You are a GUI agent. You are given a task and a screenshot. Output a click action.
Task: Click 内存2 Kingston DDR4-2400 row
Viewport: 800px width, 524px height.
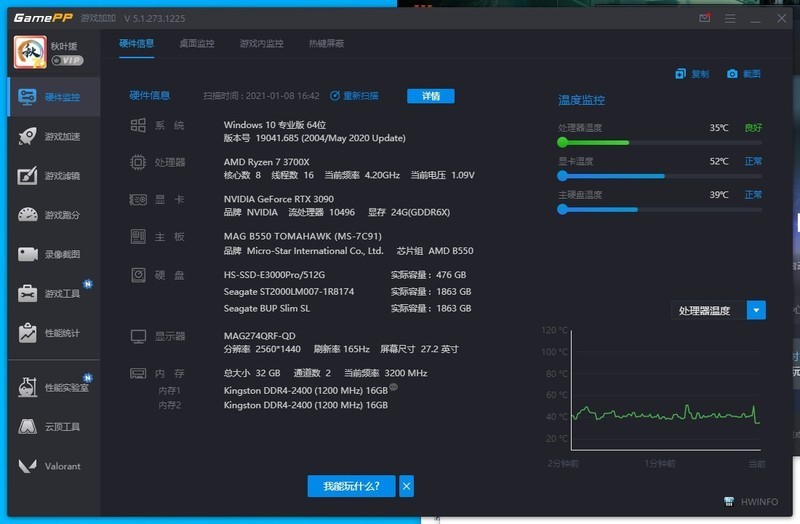[x=306, y=405]
